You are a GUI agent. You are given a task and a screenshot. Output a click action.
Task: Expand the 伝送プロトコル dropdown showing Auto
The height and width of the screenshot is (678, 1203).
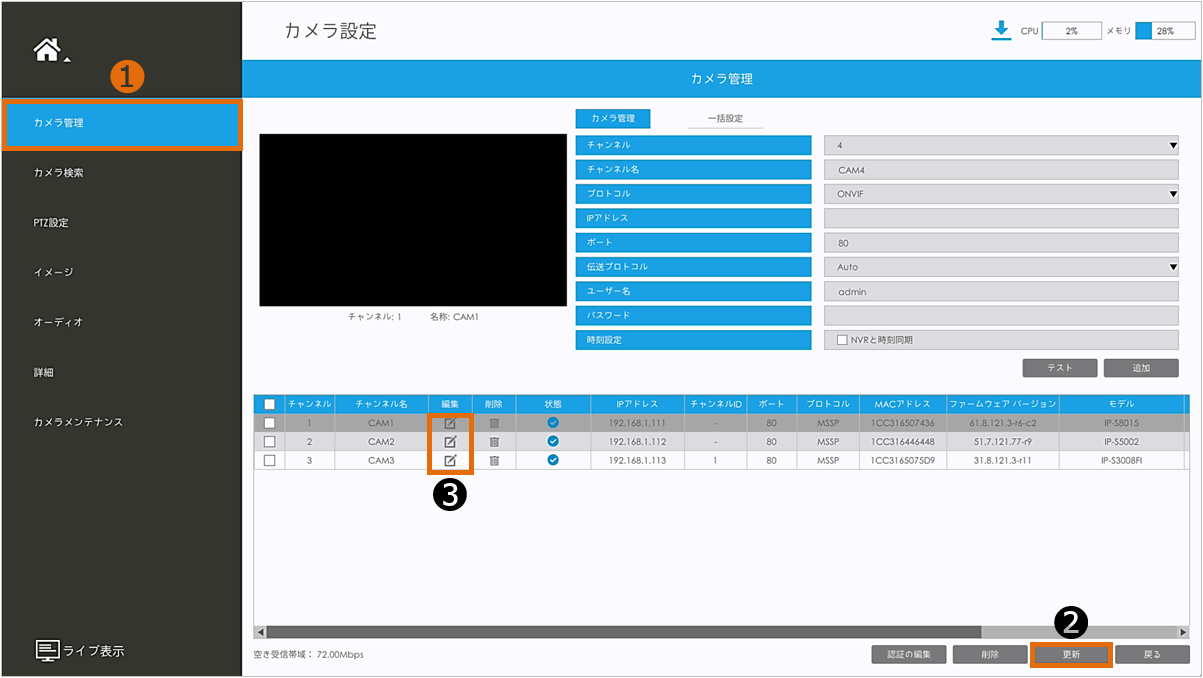(1173, 267)
